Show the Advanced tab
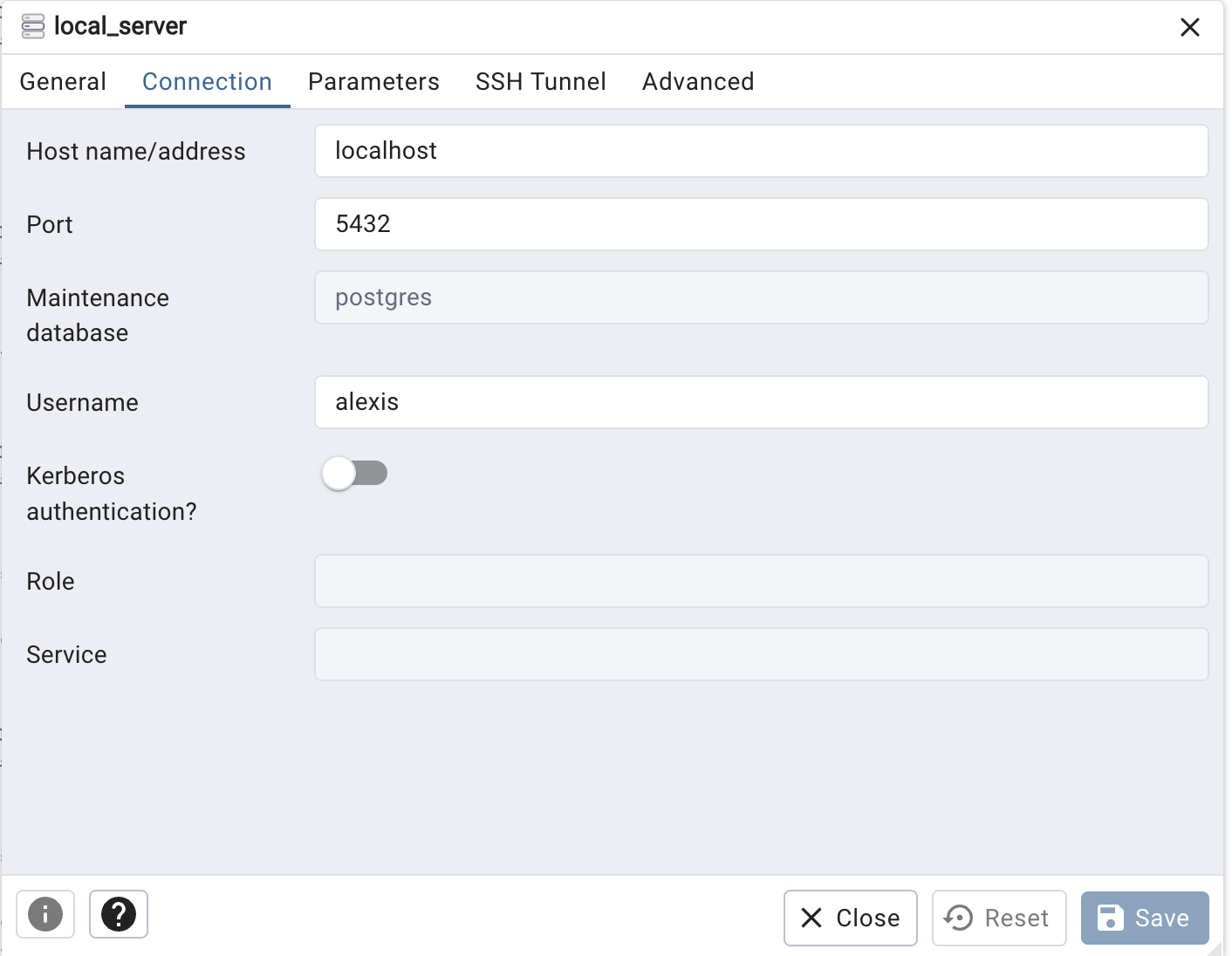1232x956 pixels. pyautogui.click(x=698, y=82)
